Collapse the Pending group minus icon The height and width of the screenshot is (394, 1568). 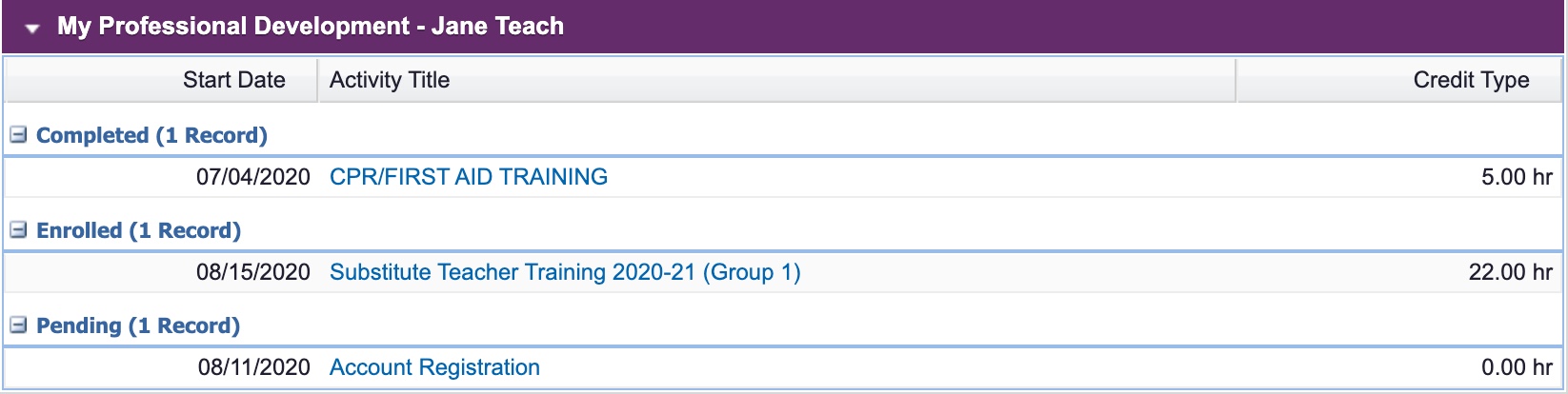18,325
